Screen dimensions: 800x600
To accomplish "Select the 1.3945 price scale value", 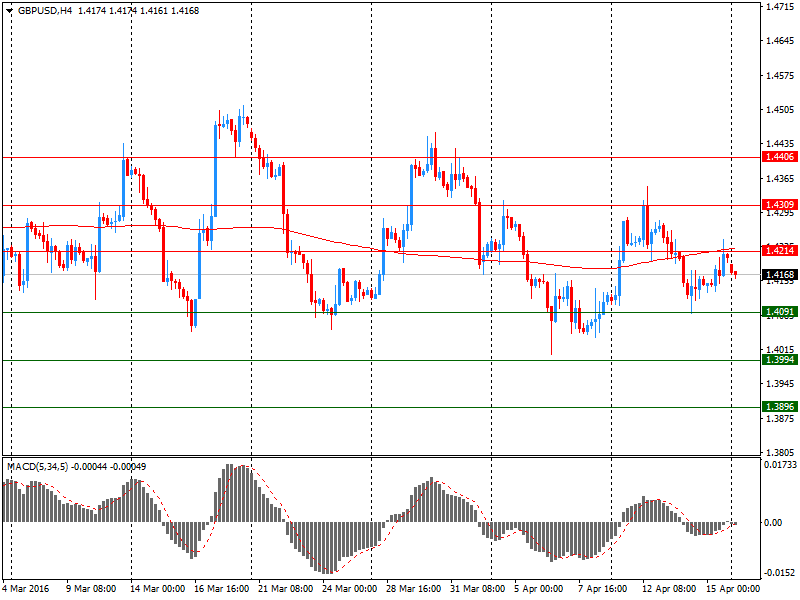I will (x=781, y=384).
